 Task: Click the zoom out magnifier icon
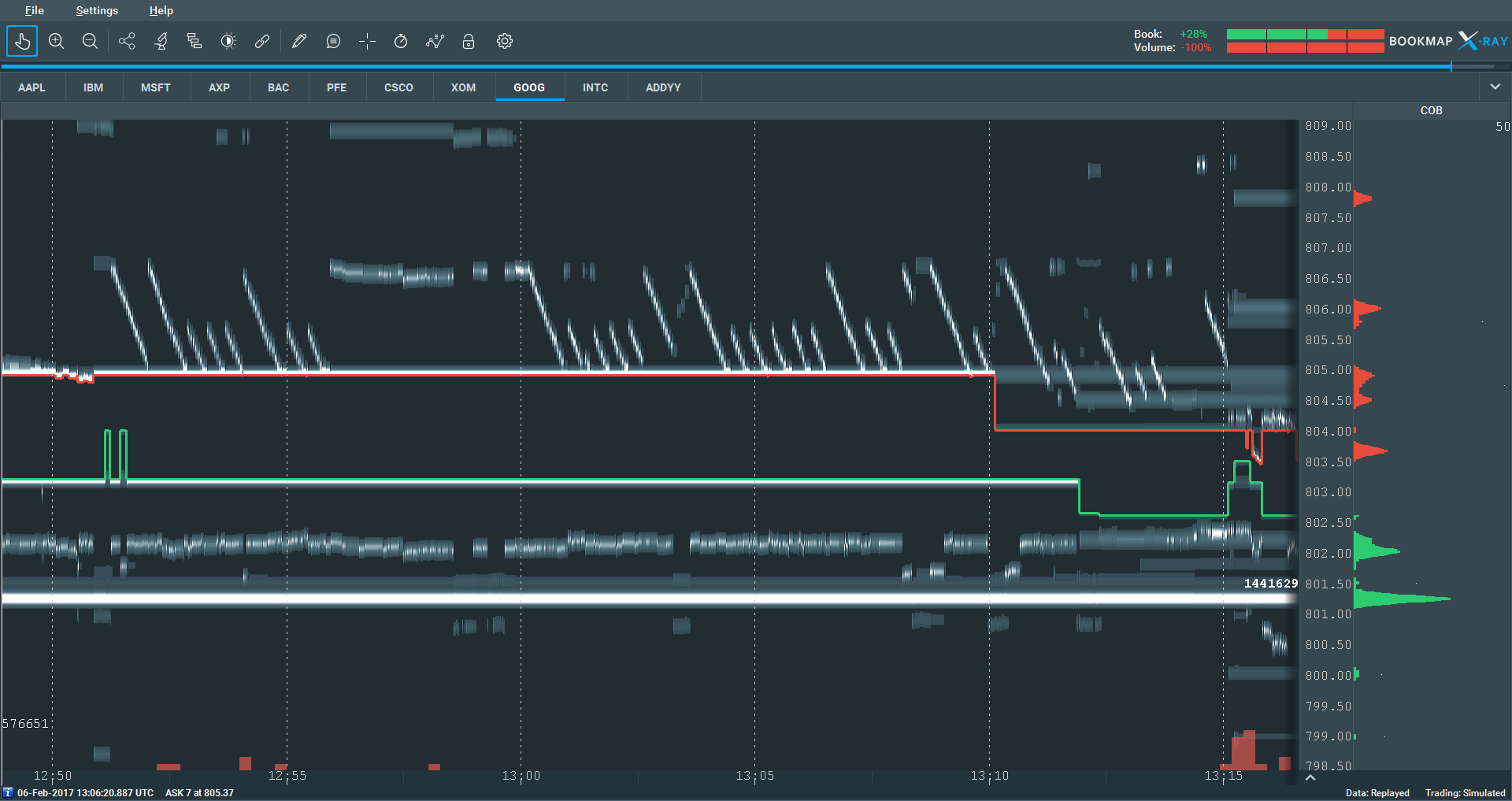(x=90, y=41)
